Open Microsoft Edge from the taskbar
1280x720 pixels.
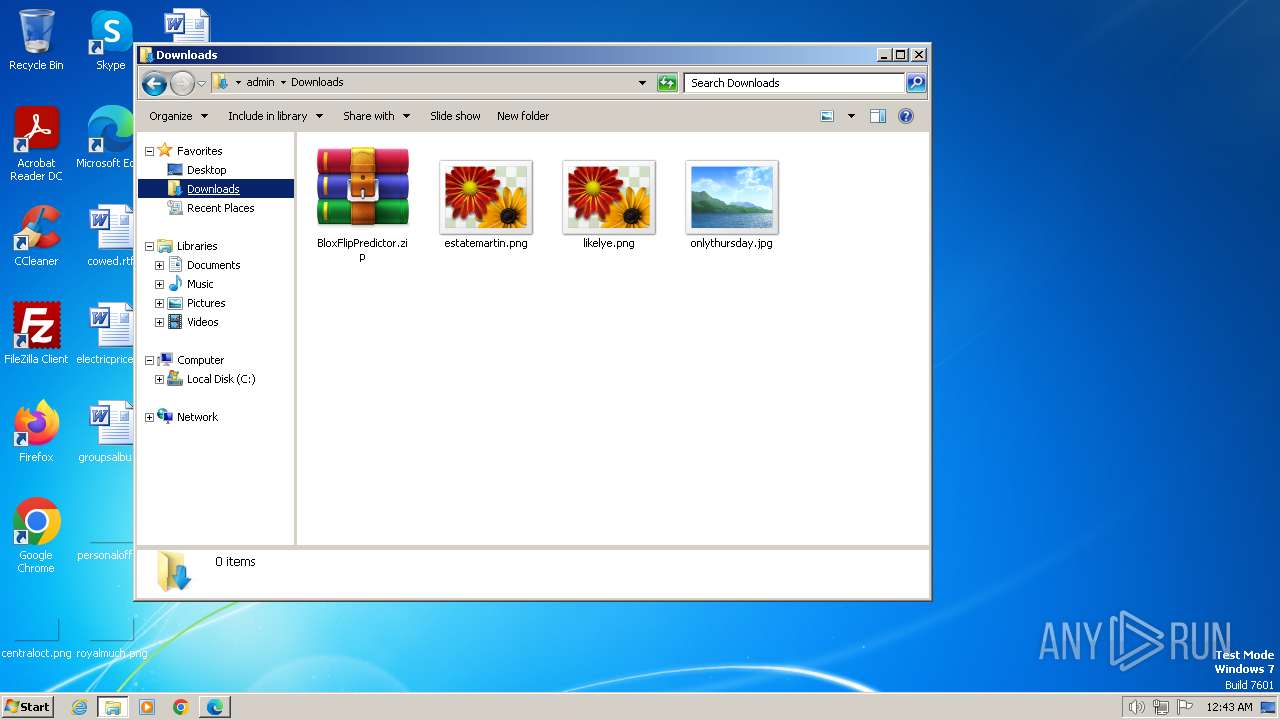[214, 707]
